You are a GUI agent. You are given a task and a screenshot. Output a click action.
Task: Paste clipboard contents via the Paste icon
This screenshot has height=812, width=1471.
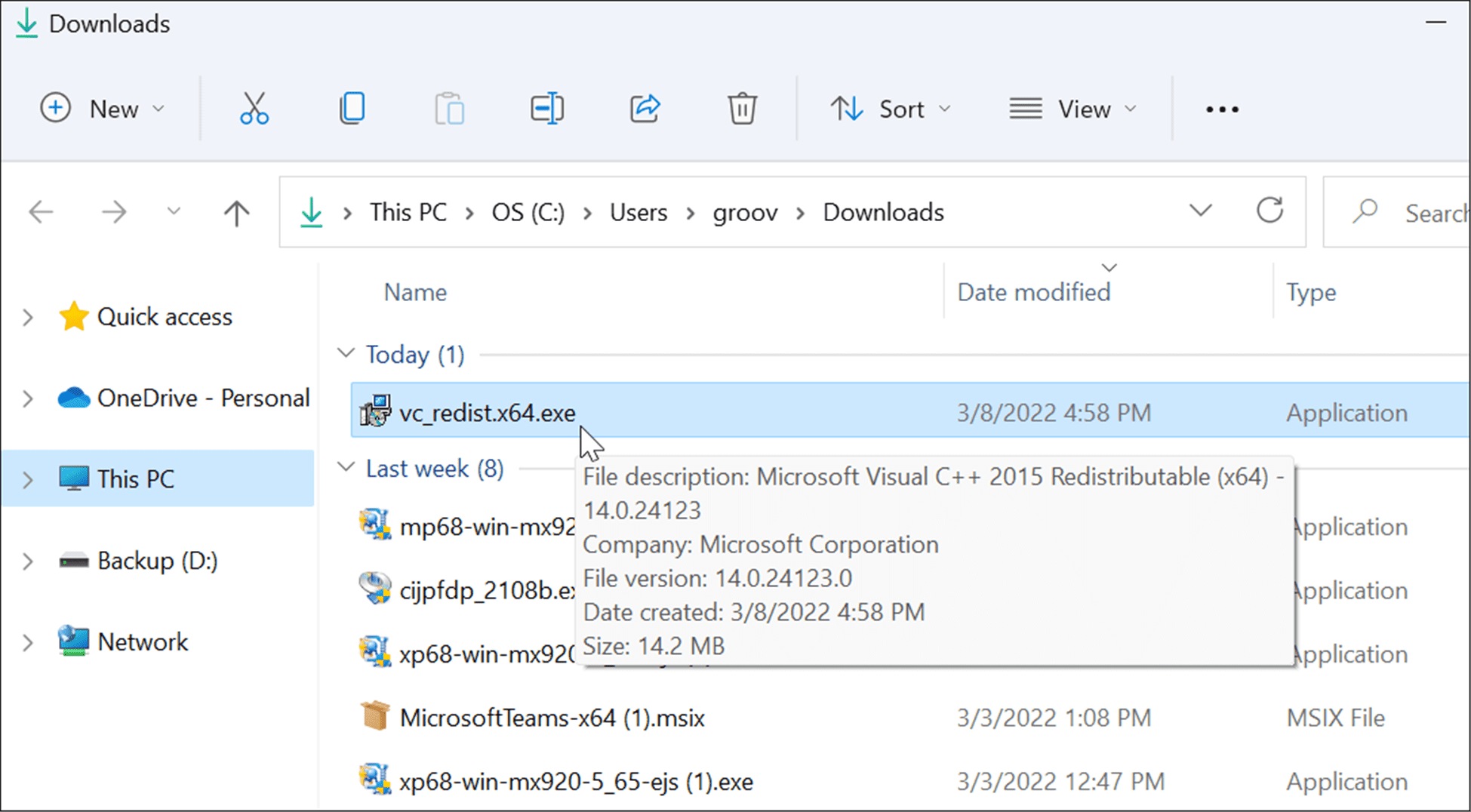[x=449, y=108]
